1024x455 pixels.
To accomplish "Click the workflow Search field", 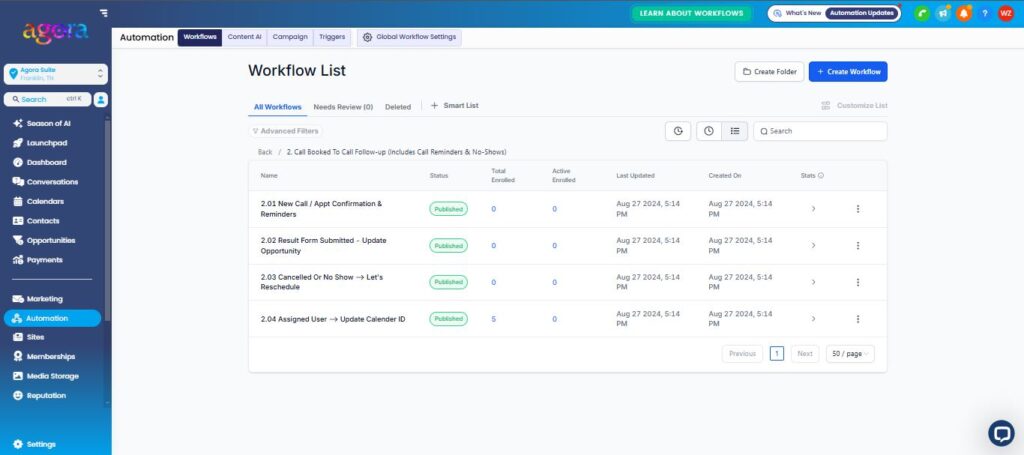I will tap(820, 131).
